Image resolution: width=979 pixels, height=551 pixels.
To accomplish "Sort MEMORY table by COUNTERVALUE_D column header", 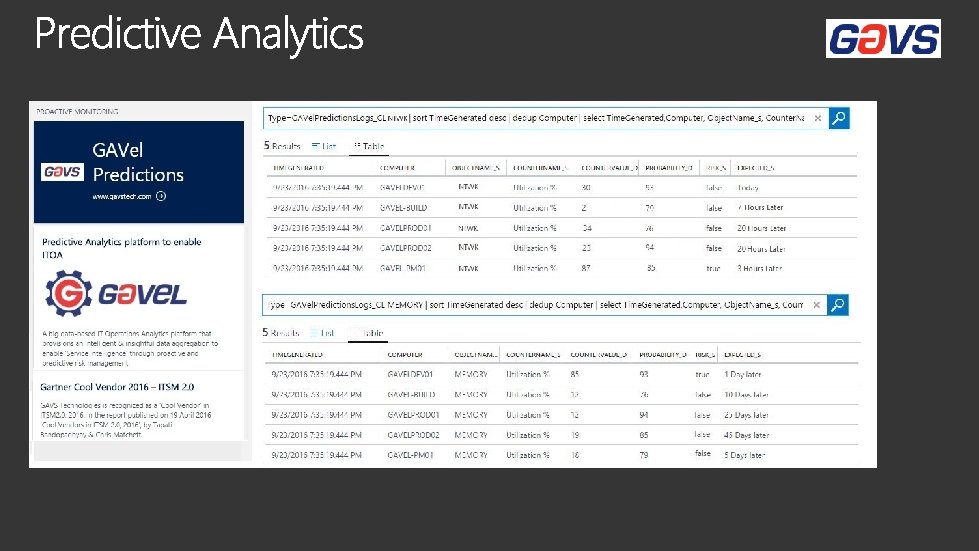I will (598, 354).
